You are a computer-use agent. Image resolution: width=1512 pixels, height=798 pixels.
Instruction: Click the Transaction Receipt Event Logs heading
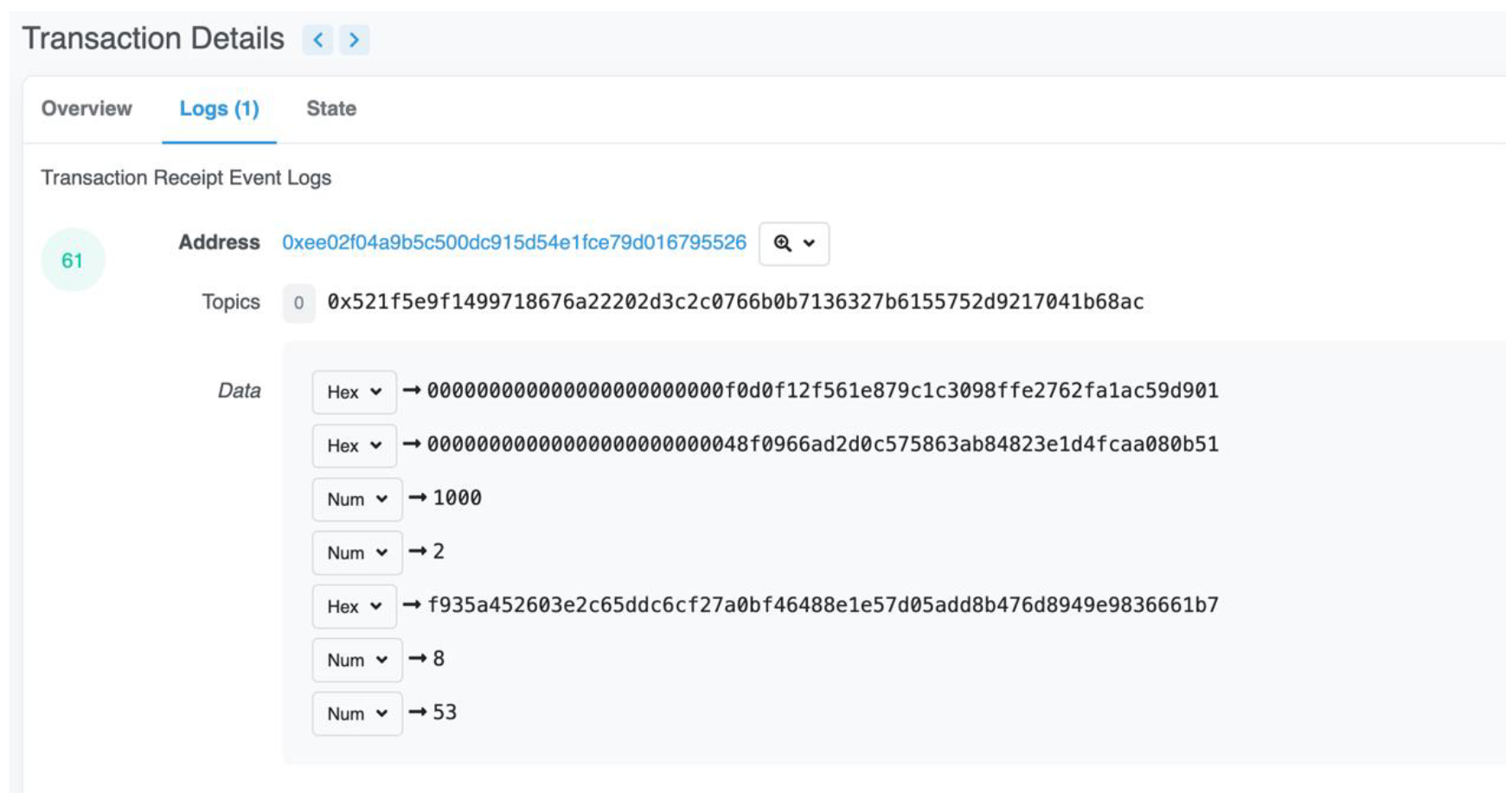(x=186, y=178)
